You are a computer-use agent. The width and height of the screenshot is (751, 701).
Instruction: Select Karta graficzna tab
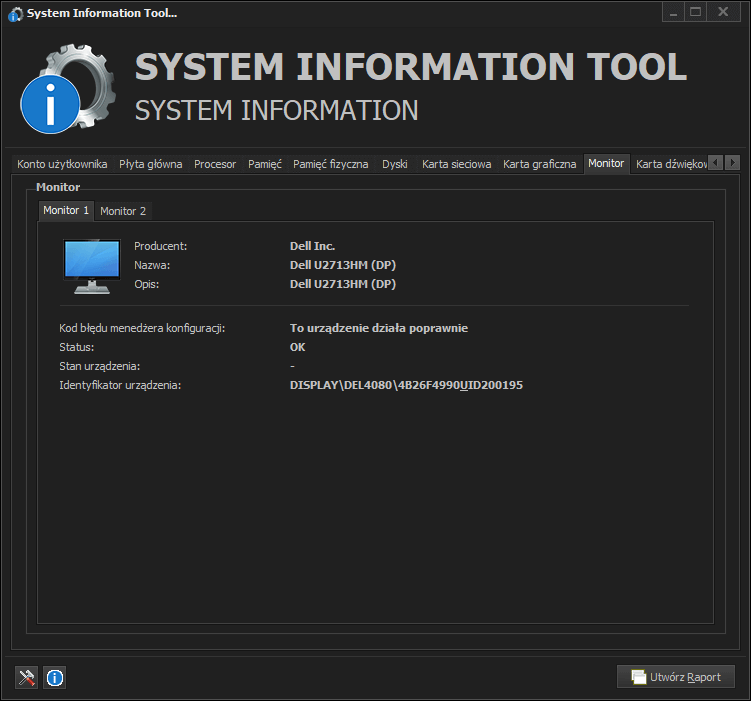(539, 164)
